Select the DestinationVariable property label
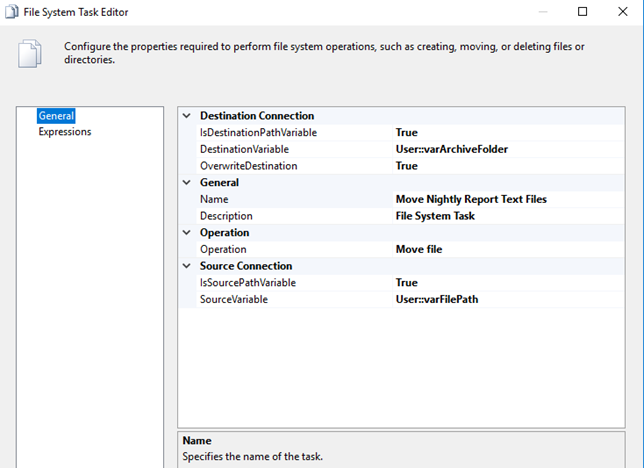Viewport: 644px width, 468px height. (x=244, y=149)
